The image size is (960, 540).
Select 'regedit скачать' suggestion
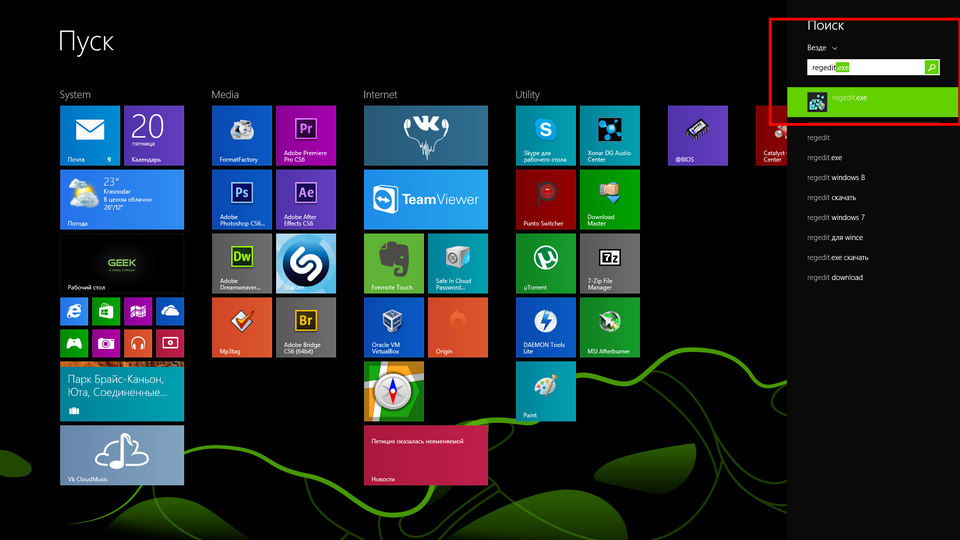click(x=831, y=198)
